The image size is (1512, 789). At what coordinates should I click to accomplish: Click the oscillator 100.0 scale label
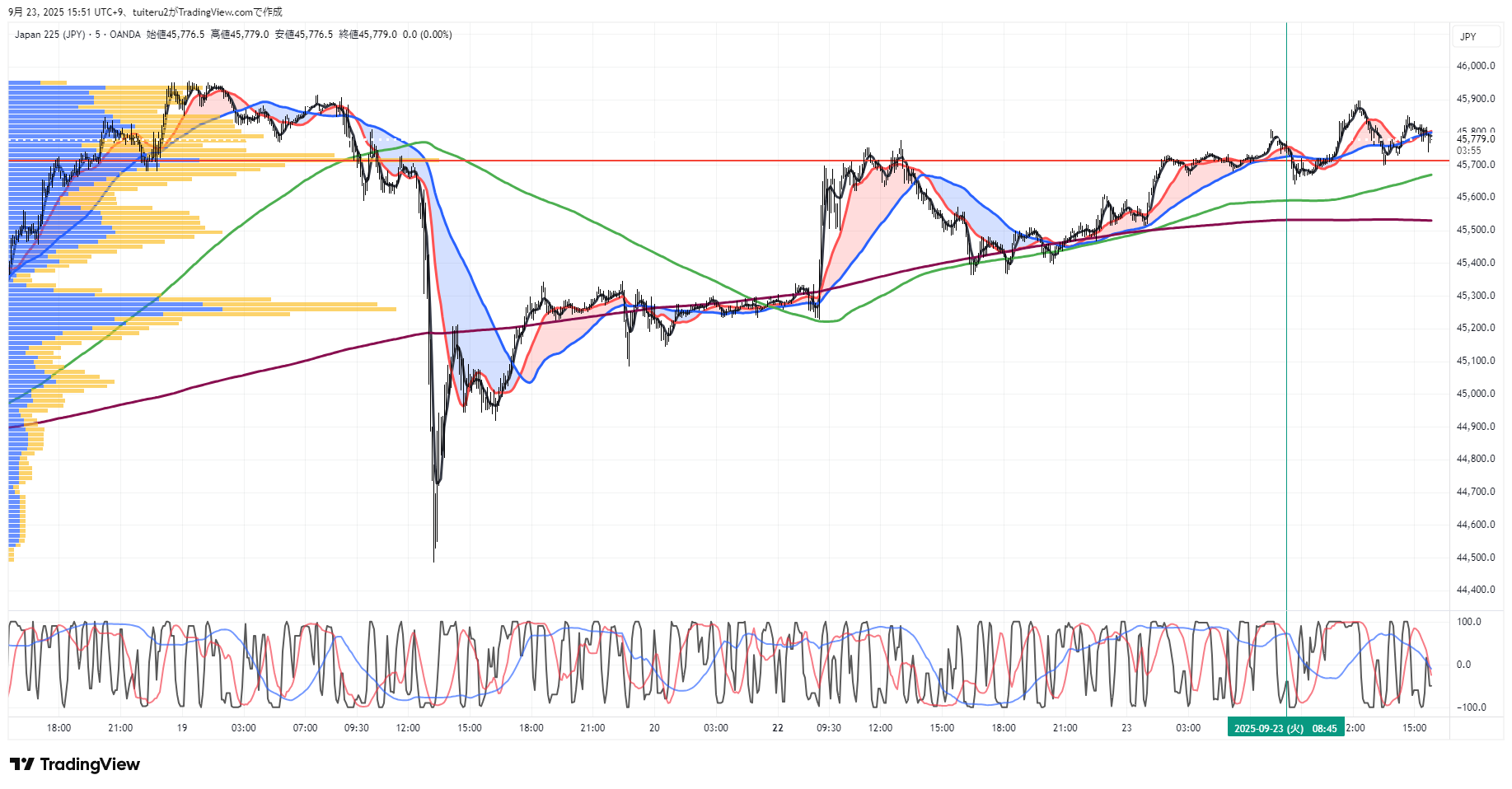coord(1468,622)
